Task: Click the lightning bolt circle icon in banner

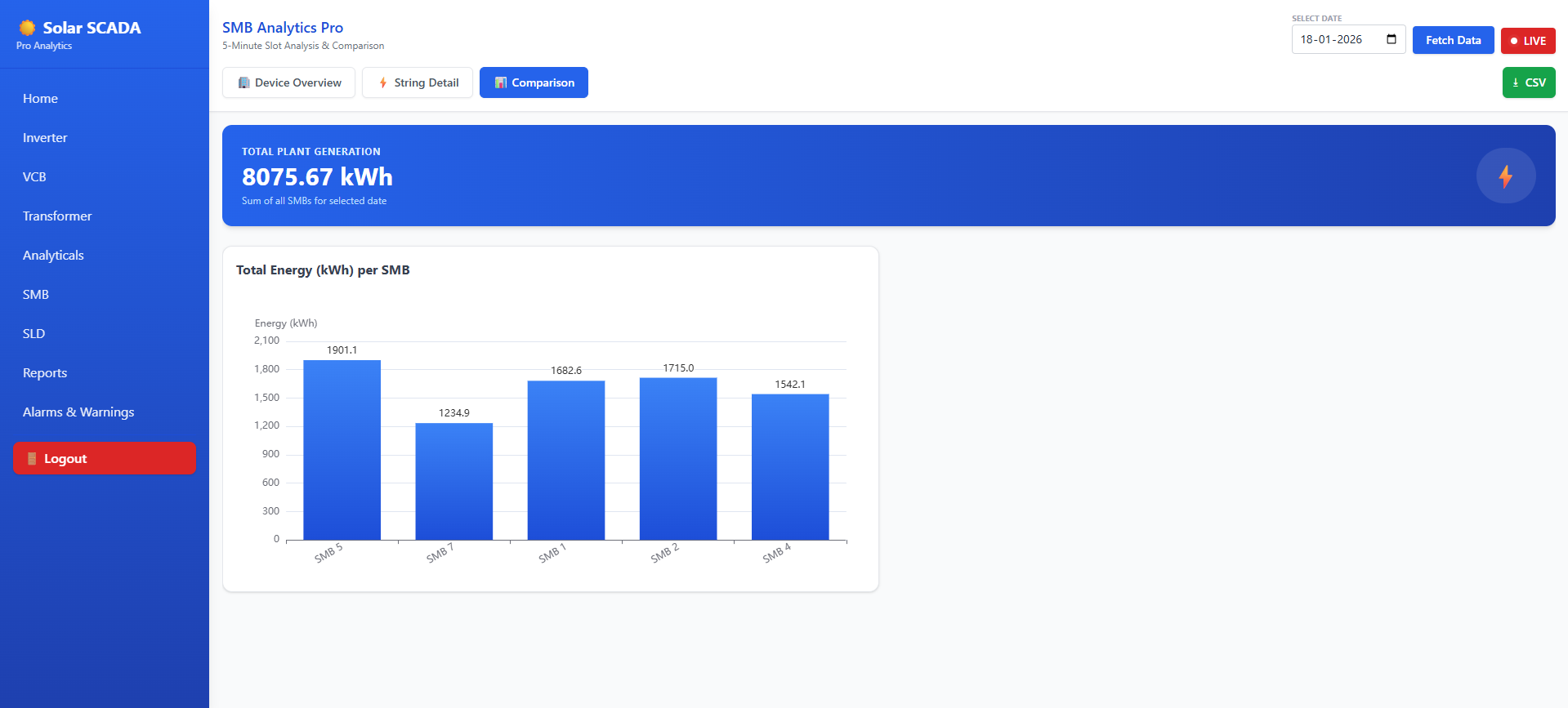Action: [1505, 176]
